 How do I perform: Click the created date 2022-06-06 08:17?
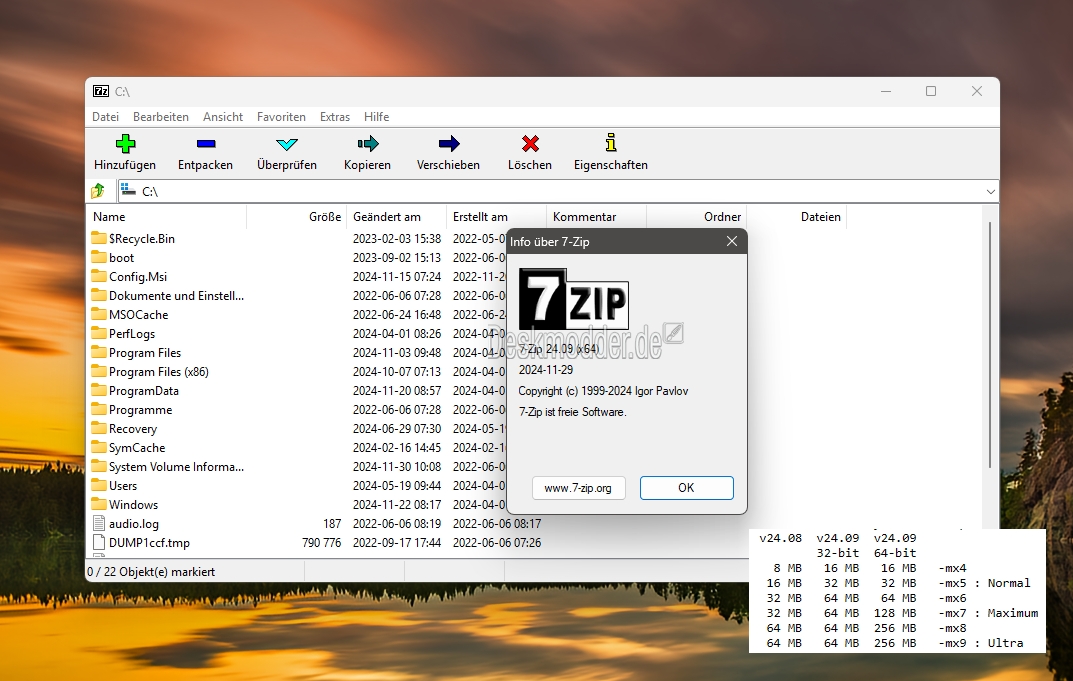pyautogui.click(x=497, y=524)
